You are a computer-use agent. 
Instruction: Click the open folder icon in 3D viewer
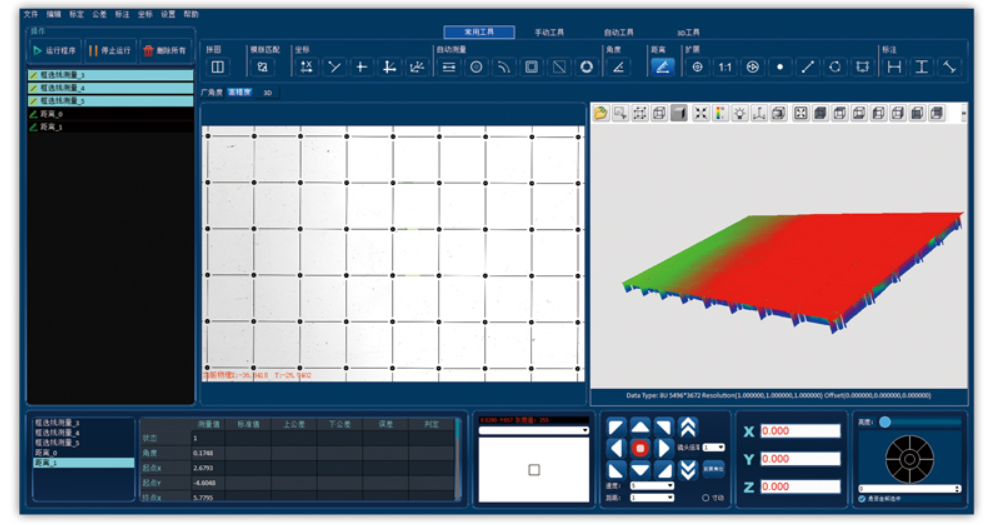point(600,113)
